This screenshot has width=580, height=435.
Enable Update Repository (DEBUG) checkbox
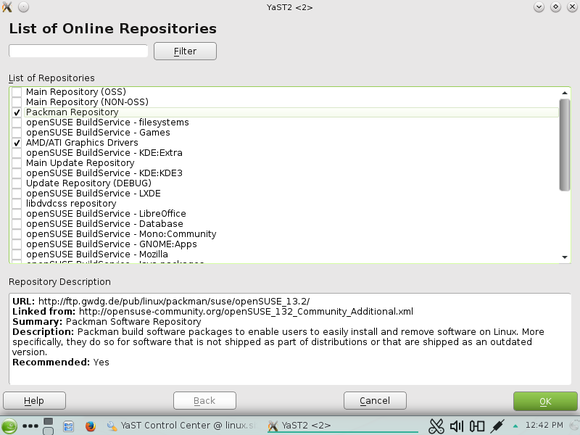[x=17, y=183]
